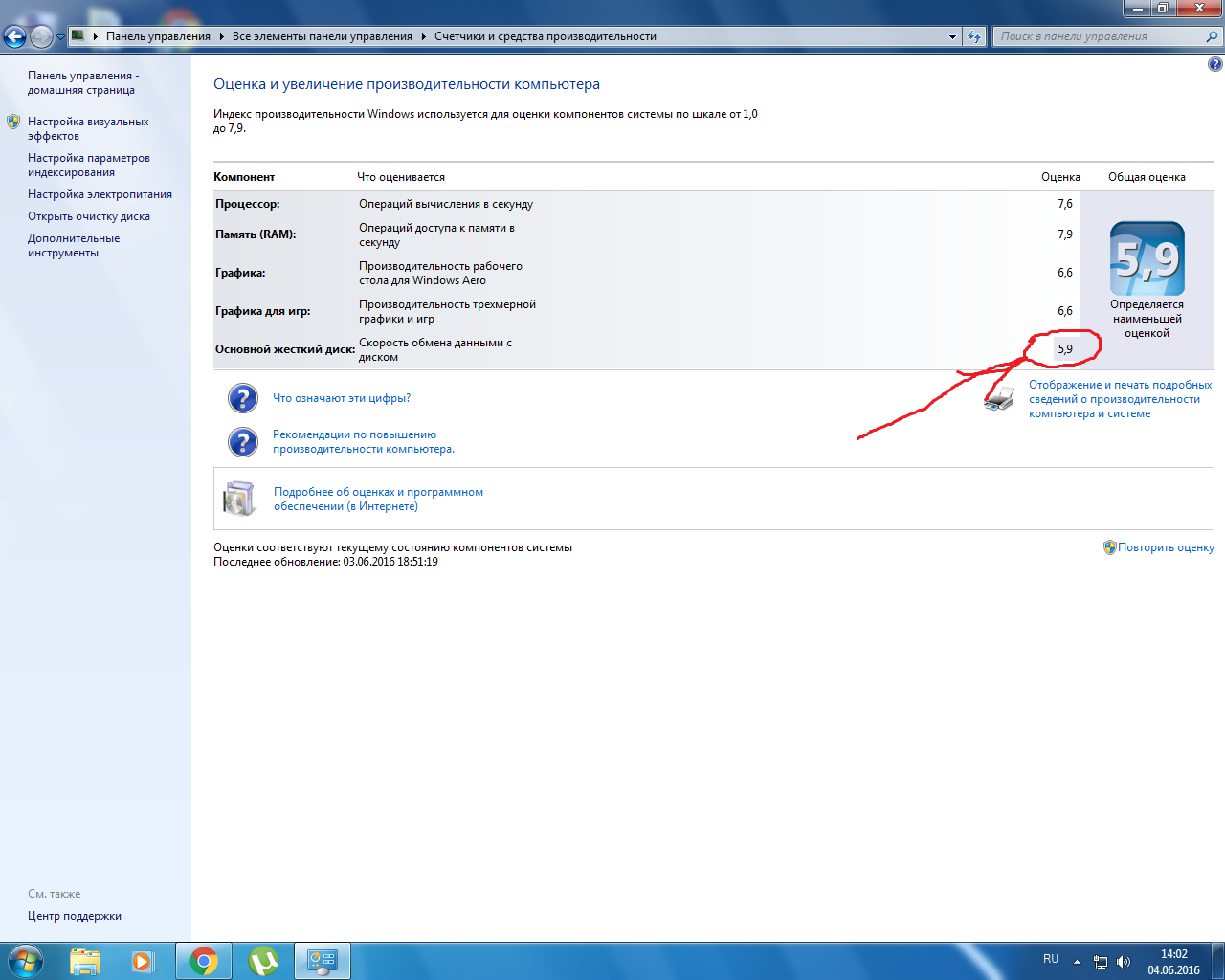Show hidden tray icons arrow
The height and width of the screenshot is (980, 1225).
(1078, 961)
